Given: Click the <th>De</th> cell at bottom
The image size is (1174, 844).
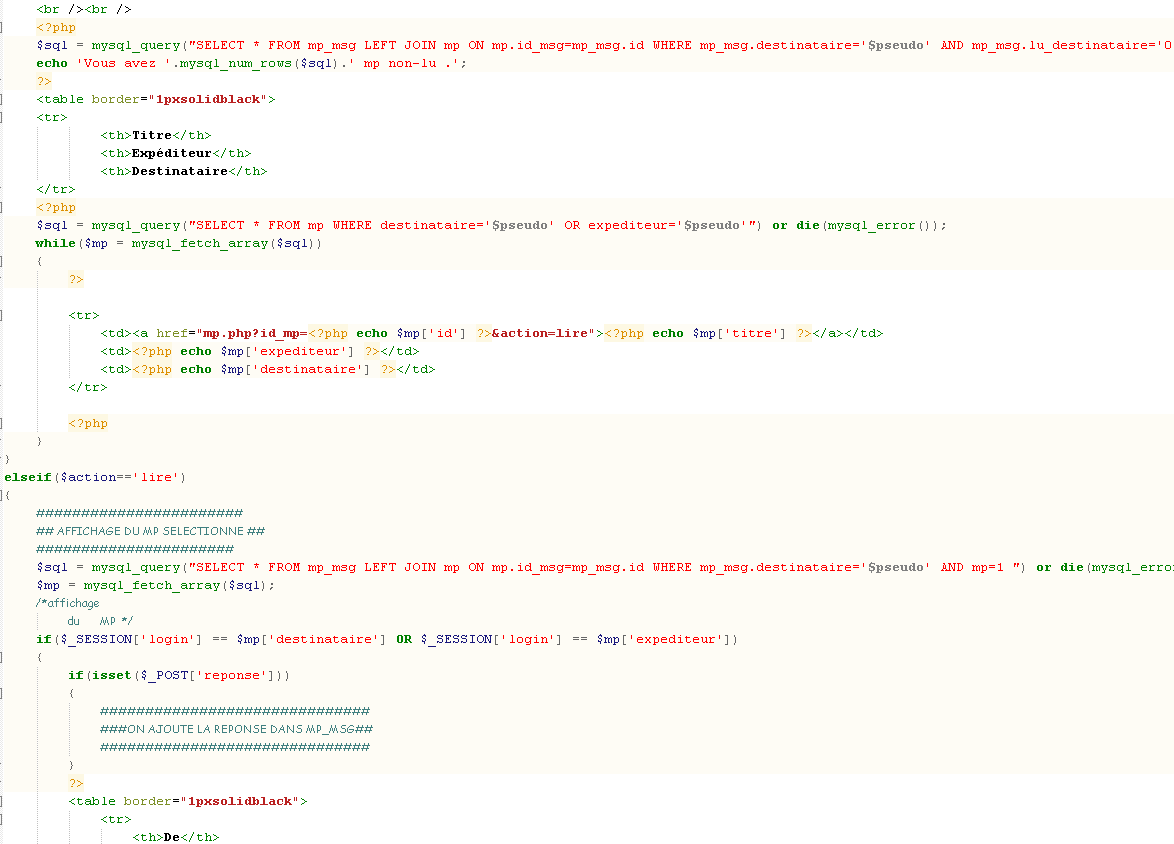Looking at the screenshot, I should 176,837.
